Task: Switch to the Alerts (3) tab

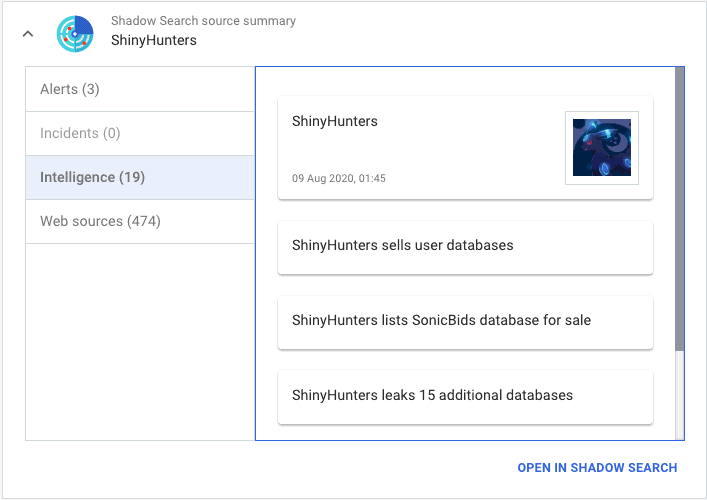Action: [140, 89]
